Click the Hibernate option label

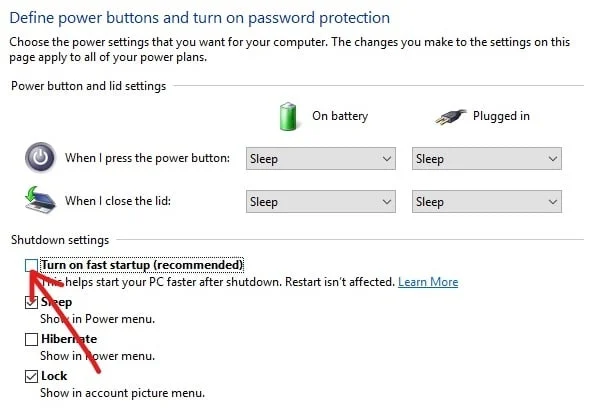pyautogui.click(x=69, y=339)
